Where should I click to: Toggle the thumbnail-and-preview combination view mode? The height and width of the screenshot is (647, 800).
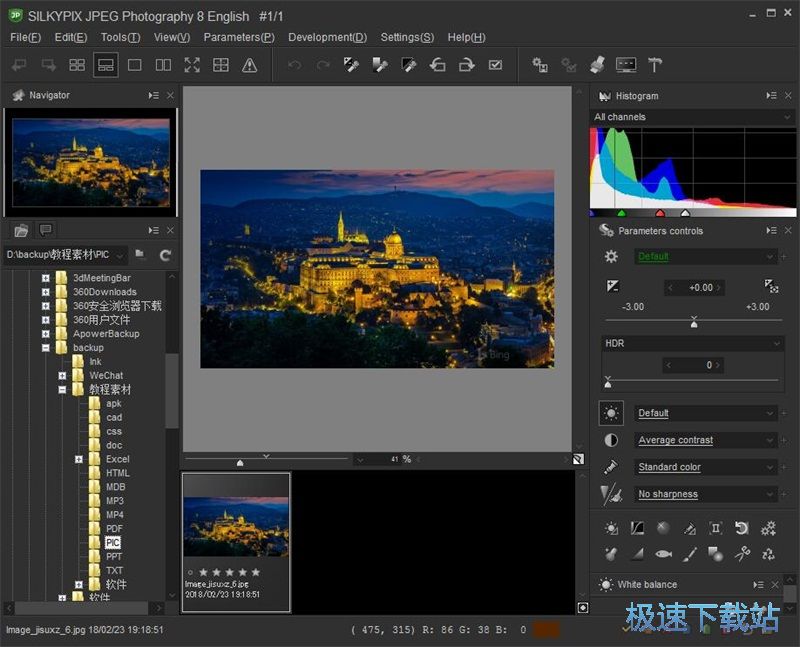click(106, 65)
